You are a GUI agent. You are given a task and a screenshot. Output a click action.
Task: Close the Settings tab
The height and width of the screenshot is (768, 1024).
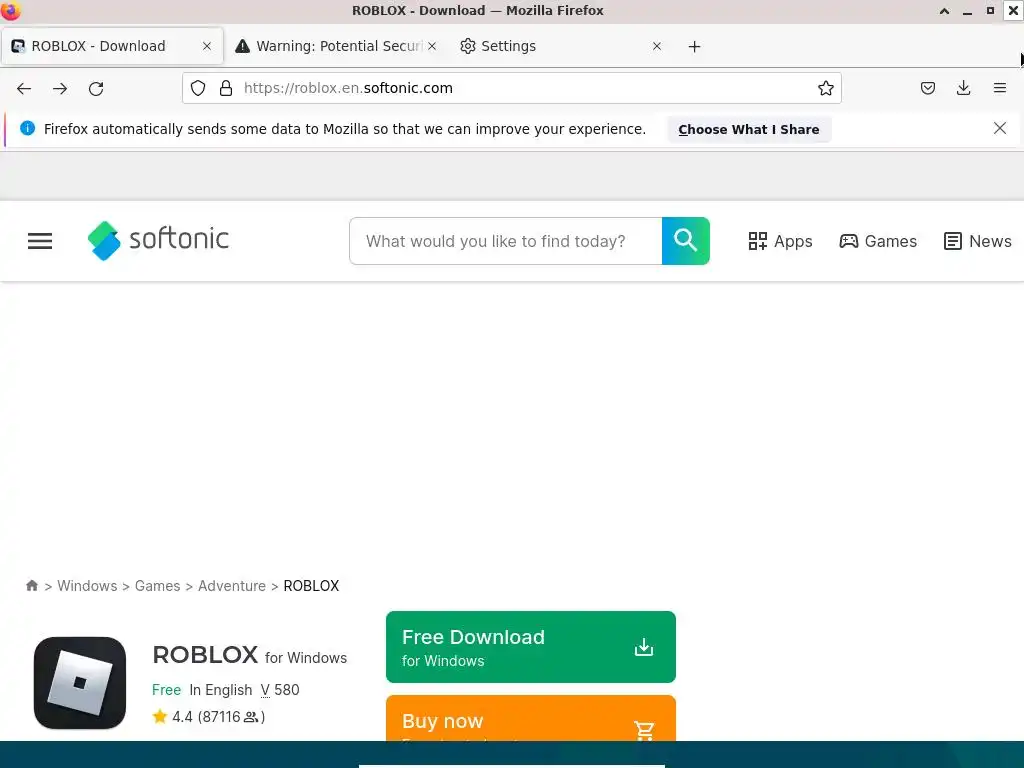point(657,46)
